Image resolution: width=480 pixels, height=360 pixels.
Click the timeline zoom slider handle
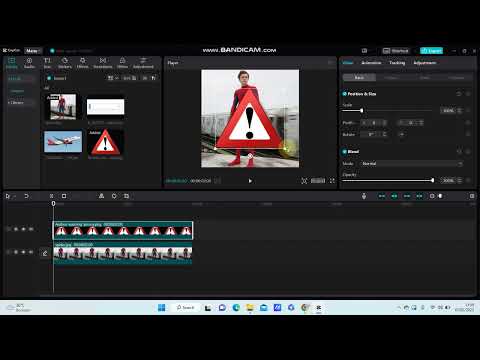(x=440, y=196)
